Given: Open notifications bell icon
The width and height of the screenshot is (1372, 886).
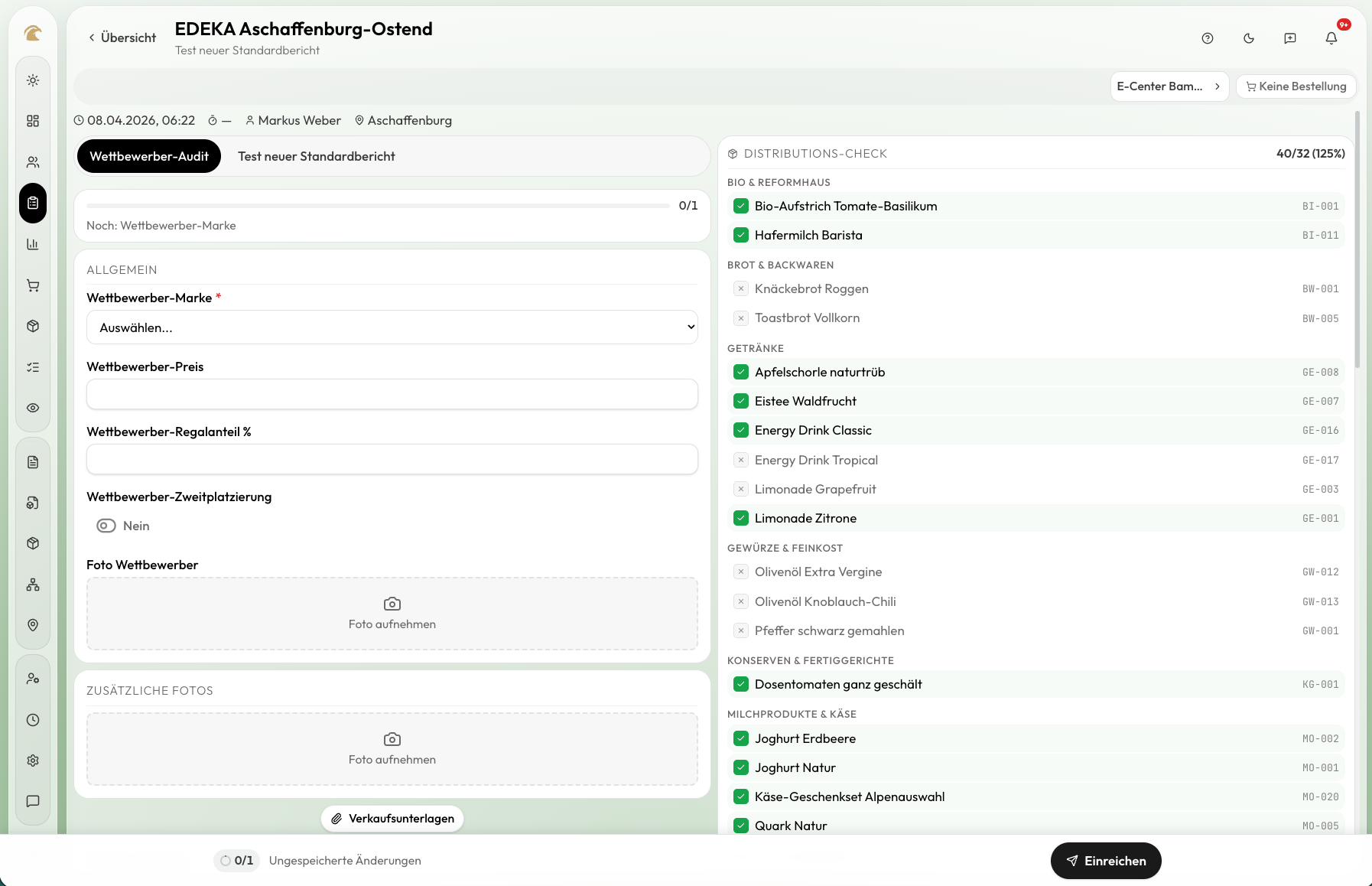Looking at the screenshot, I should 1331,38.
